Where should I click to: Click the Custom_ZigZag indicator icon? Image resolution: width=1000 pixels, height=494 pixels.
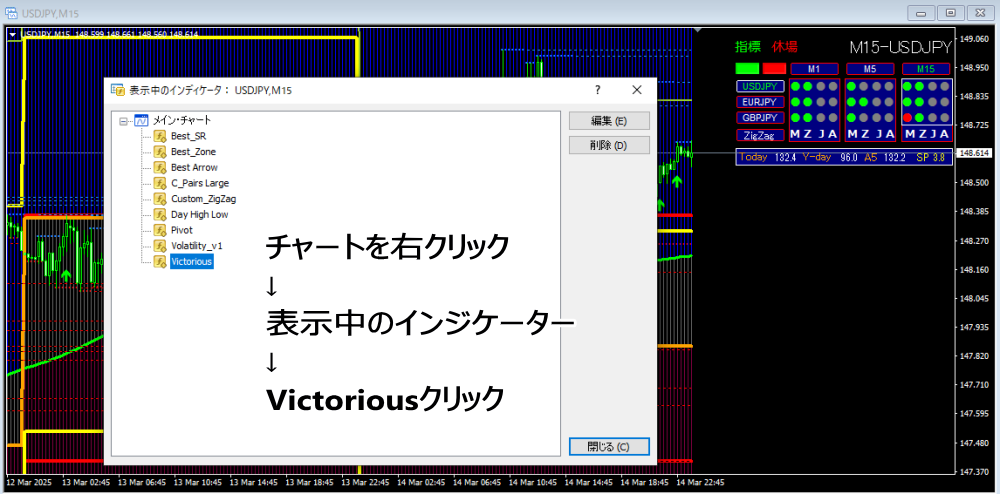point(160,199)
